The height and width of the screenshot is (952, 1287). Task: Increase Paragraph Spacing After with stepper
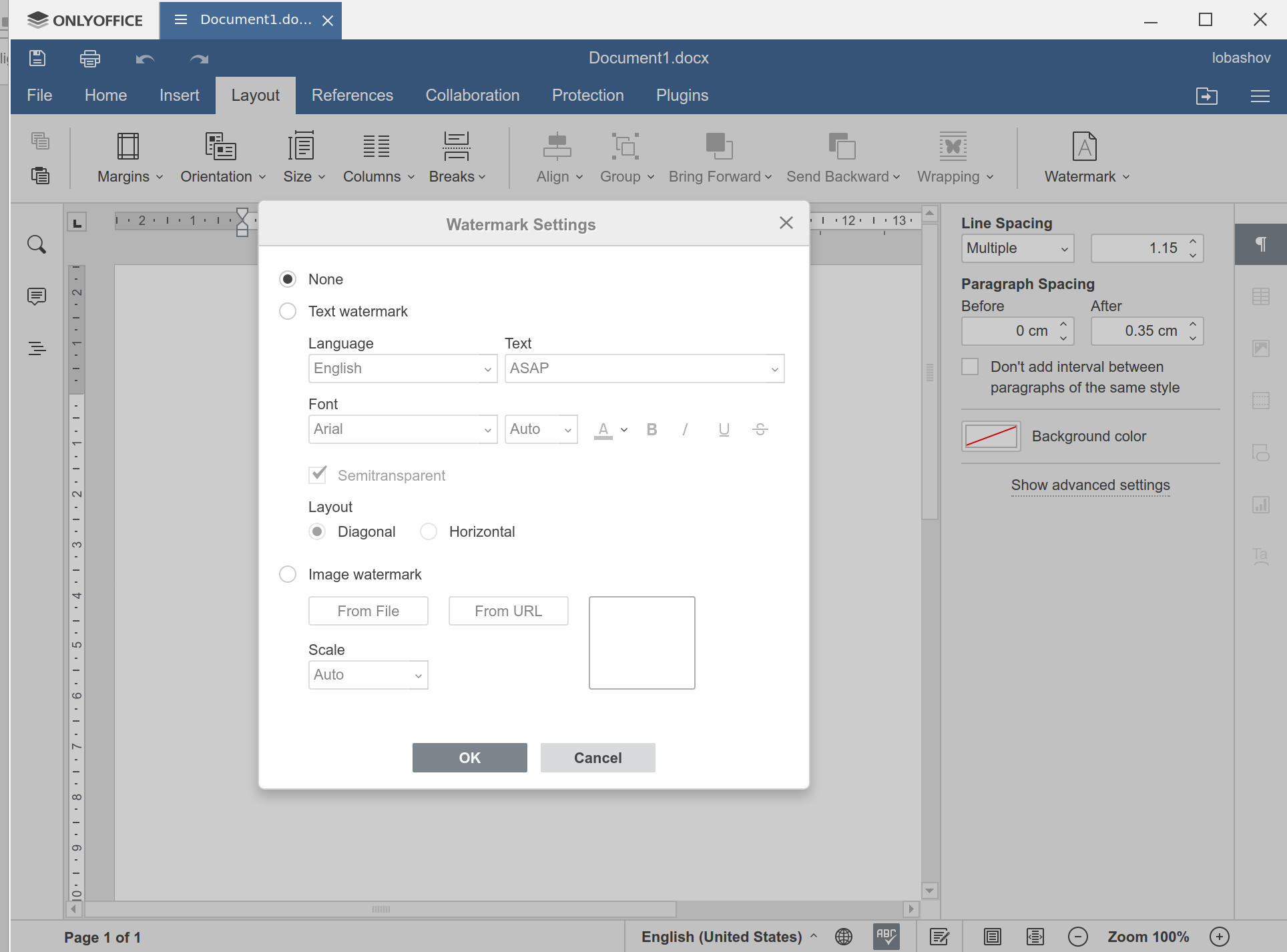click(x=1194, y=326)
